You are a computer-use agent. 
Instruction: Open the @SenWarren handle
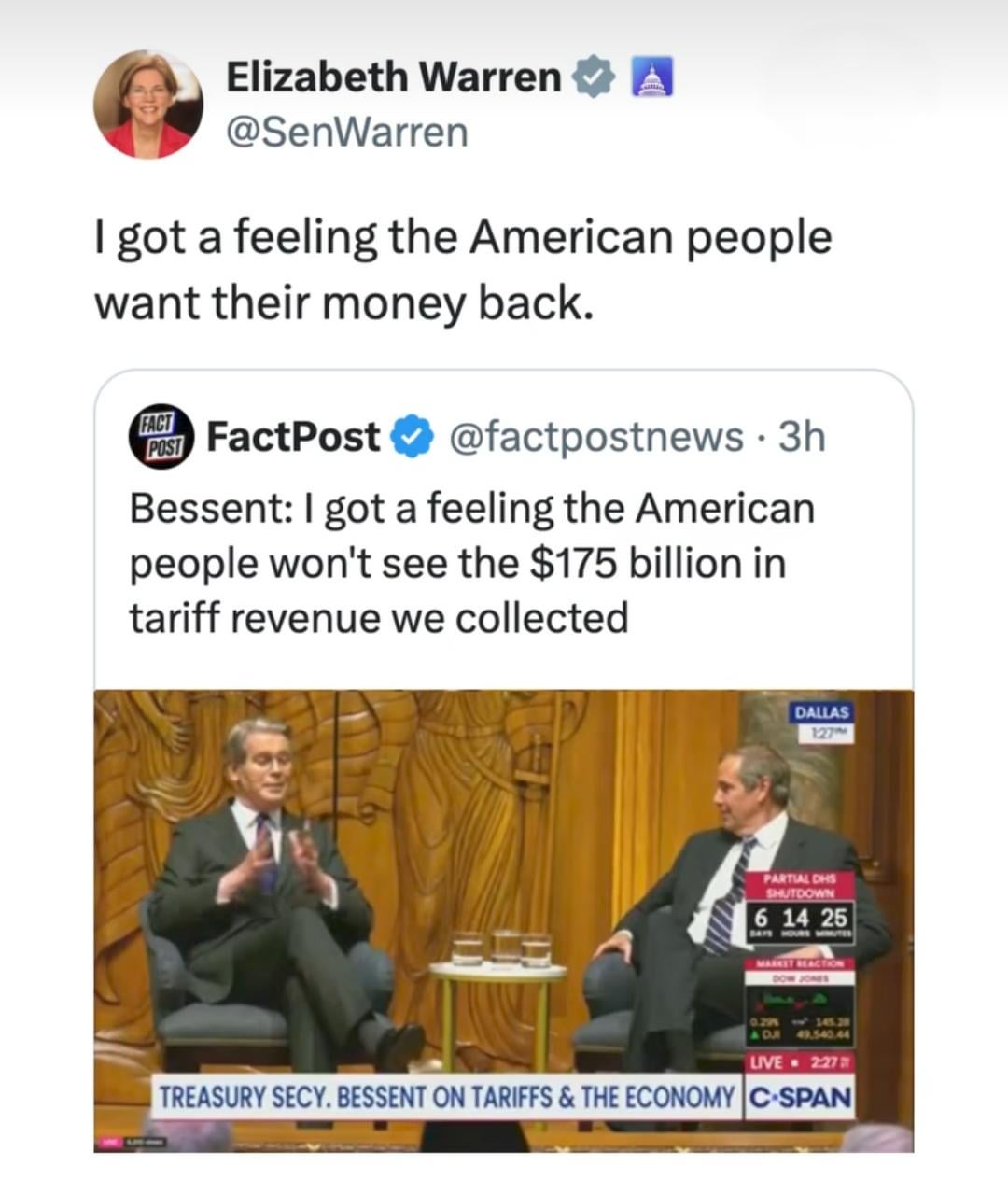click(347, 133)
